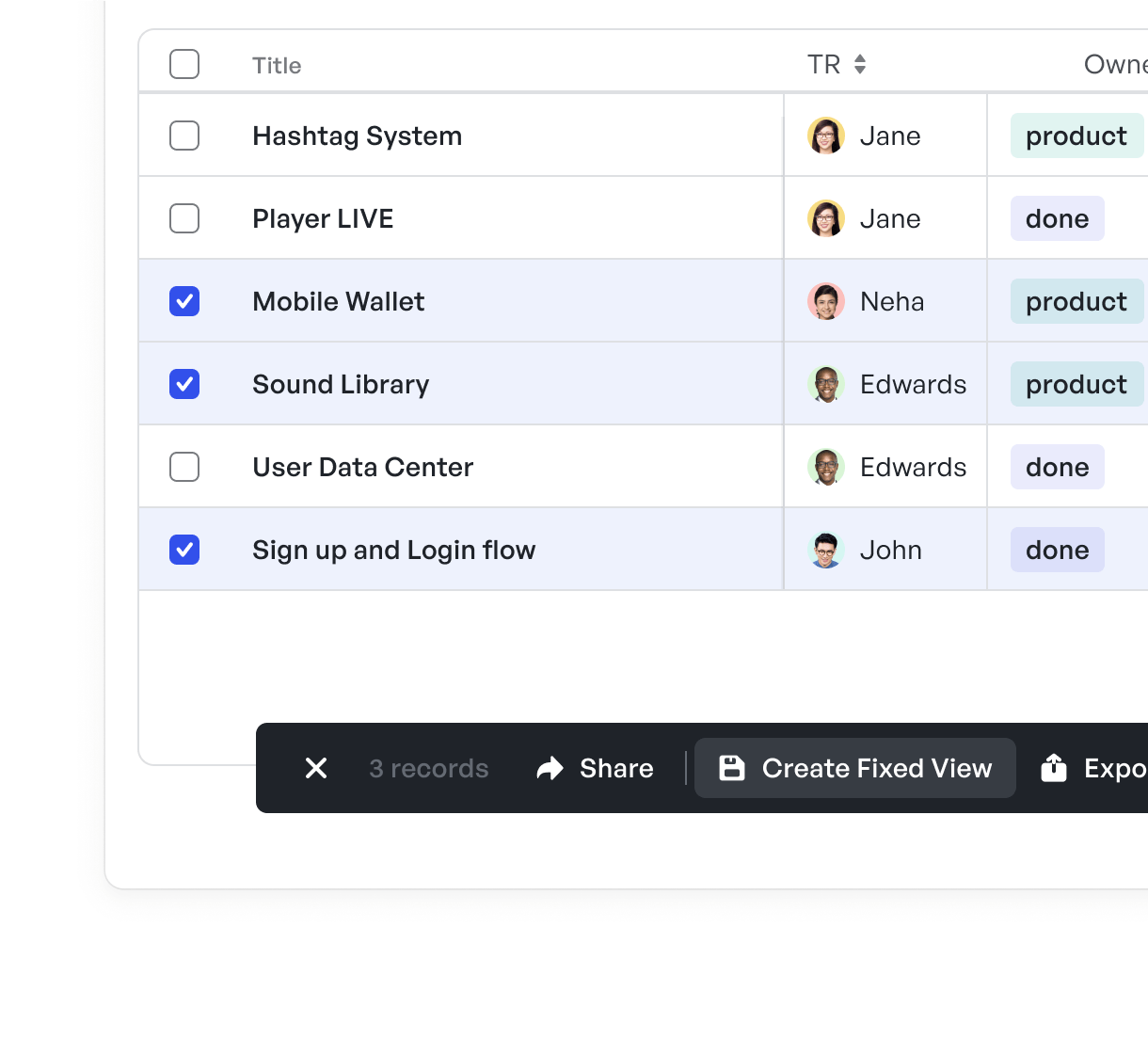Open the Hashtag System title cell
1148x1055 pixels.
(357, 136)
